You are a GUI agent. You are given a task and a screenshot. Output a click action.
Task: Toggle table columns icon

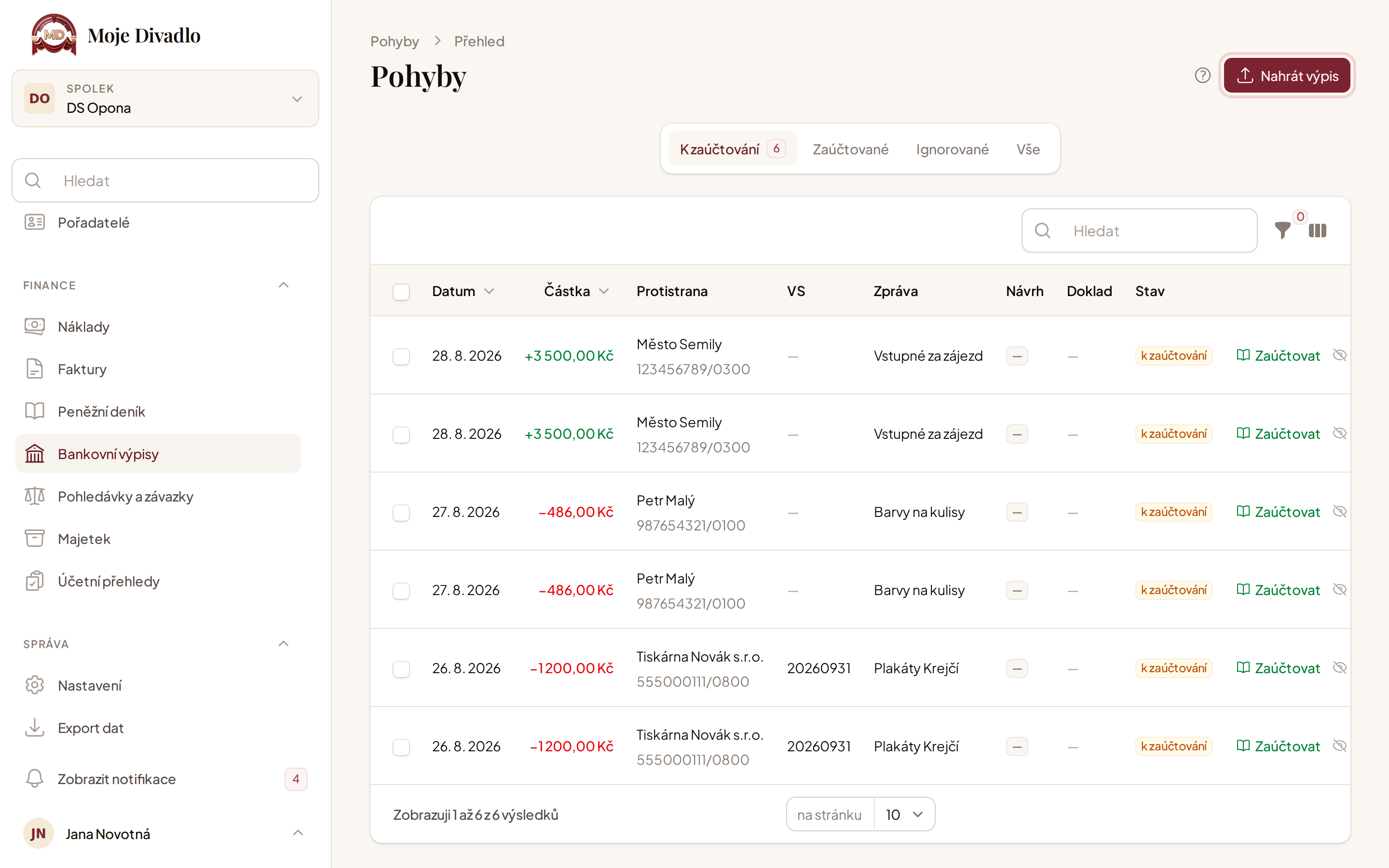point(1318,231)
